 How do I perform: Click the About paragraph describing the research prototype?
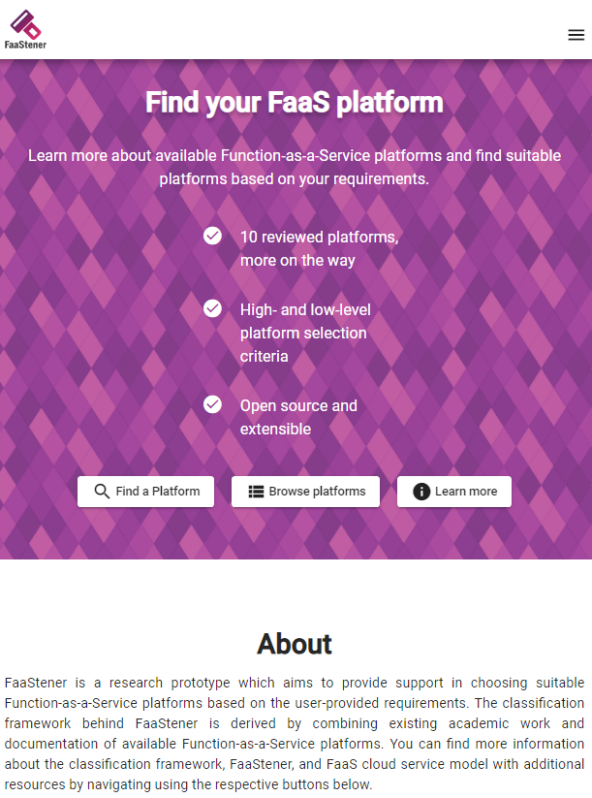(x=294, y=733)
